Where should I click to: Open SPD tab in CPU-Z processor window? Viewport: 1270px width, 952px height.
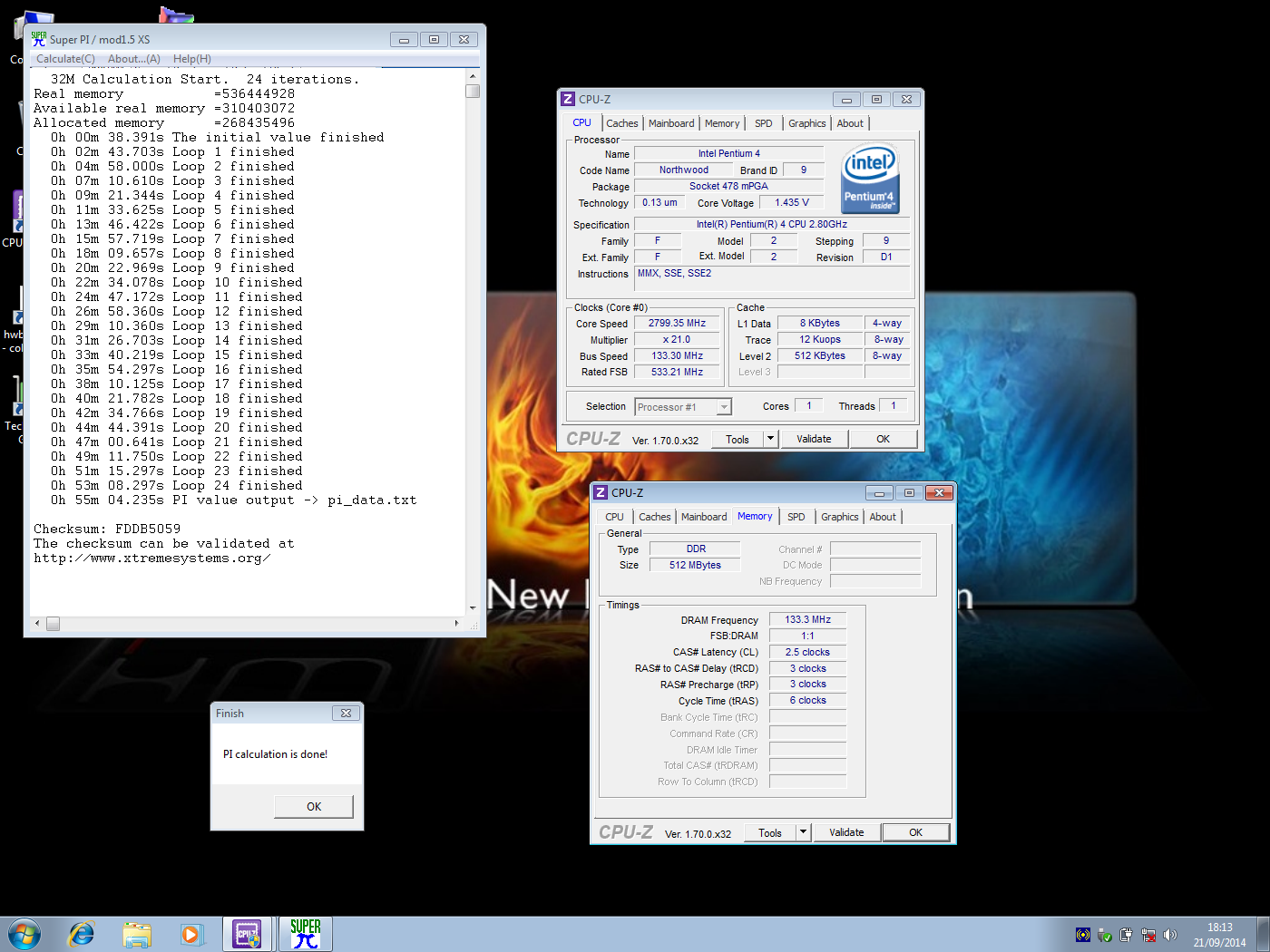[764, 123]
